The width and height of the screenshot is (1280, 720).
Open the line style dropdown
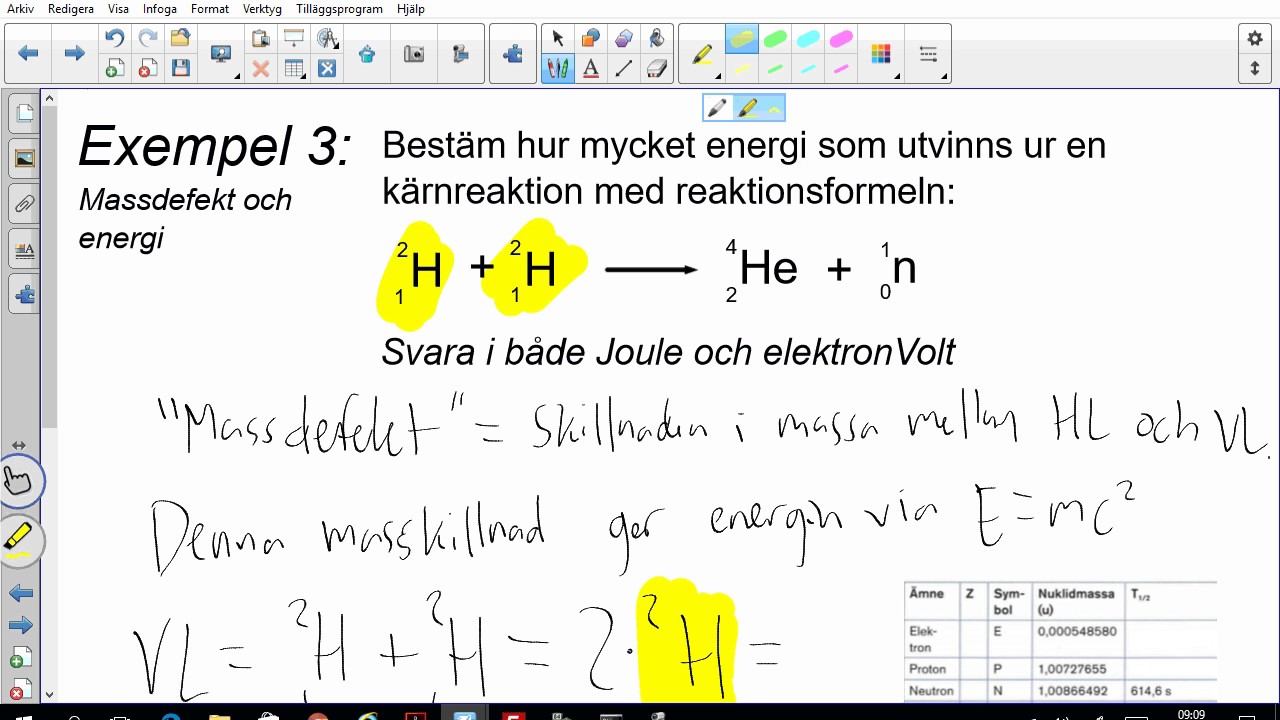point(929,54)
